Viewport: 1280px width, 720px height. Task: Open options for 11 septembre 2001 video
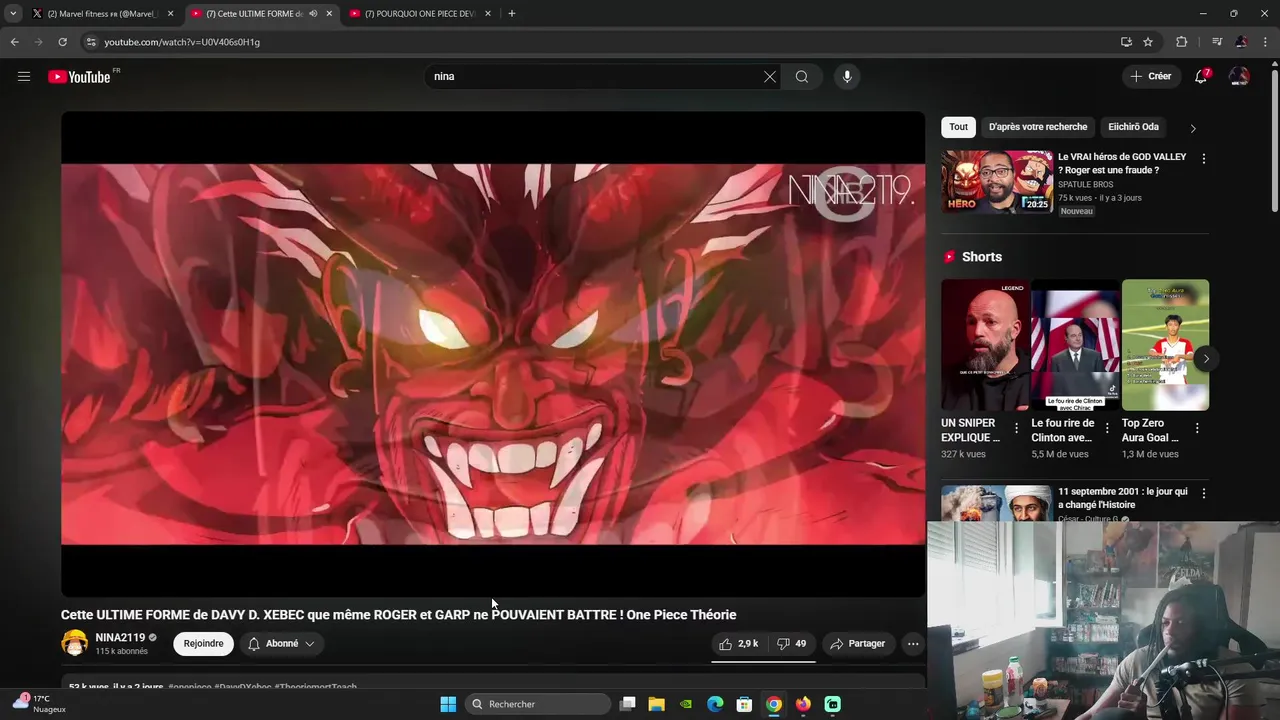point(1203,493)
